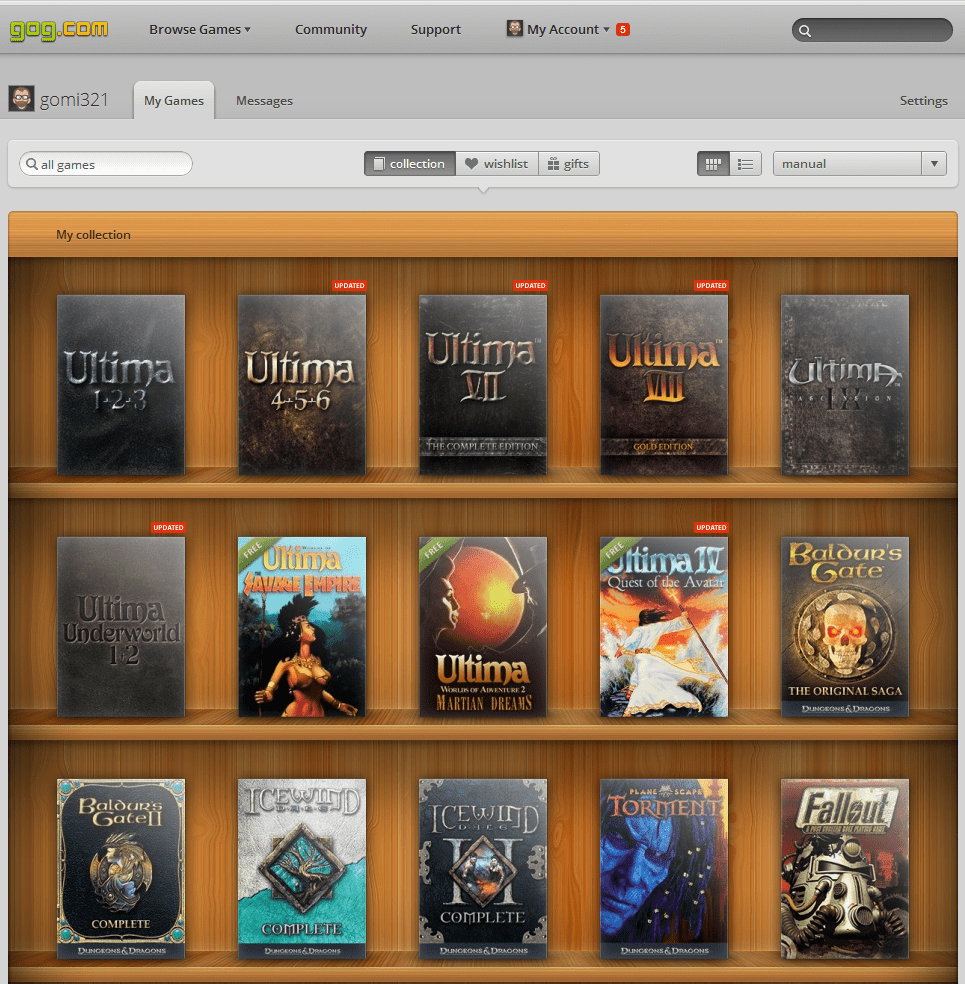This screenshot has height=984, width=965.
Task: Open Baldur's Gate II Complete cover
Action: [x=121, y=869]
